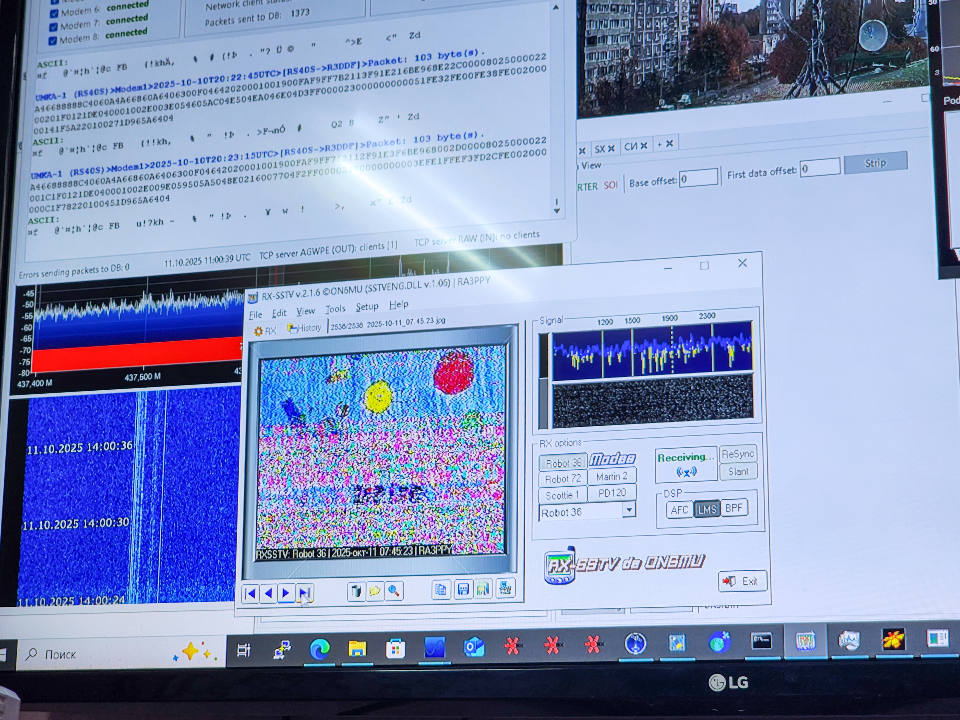Open the File menu in RX-SSTV
Viewport: 960px width, 720px height.
pos(255,315)
